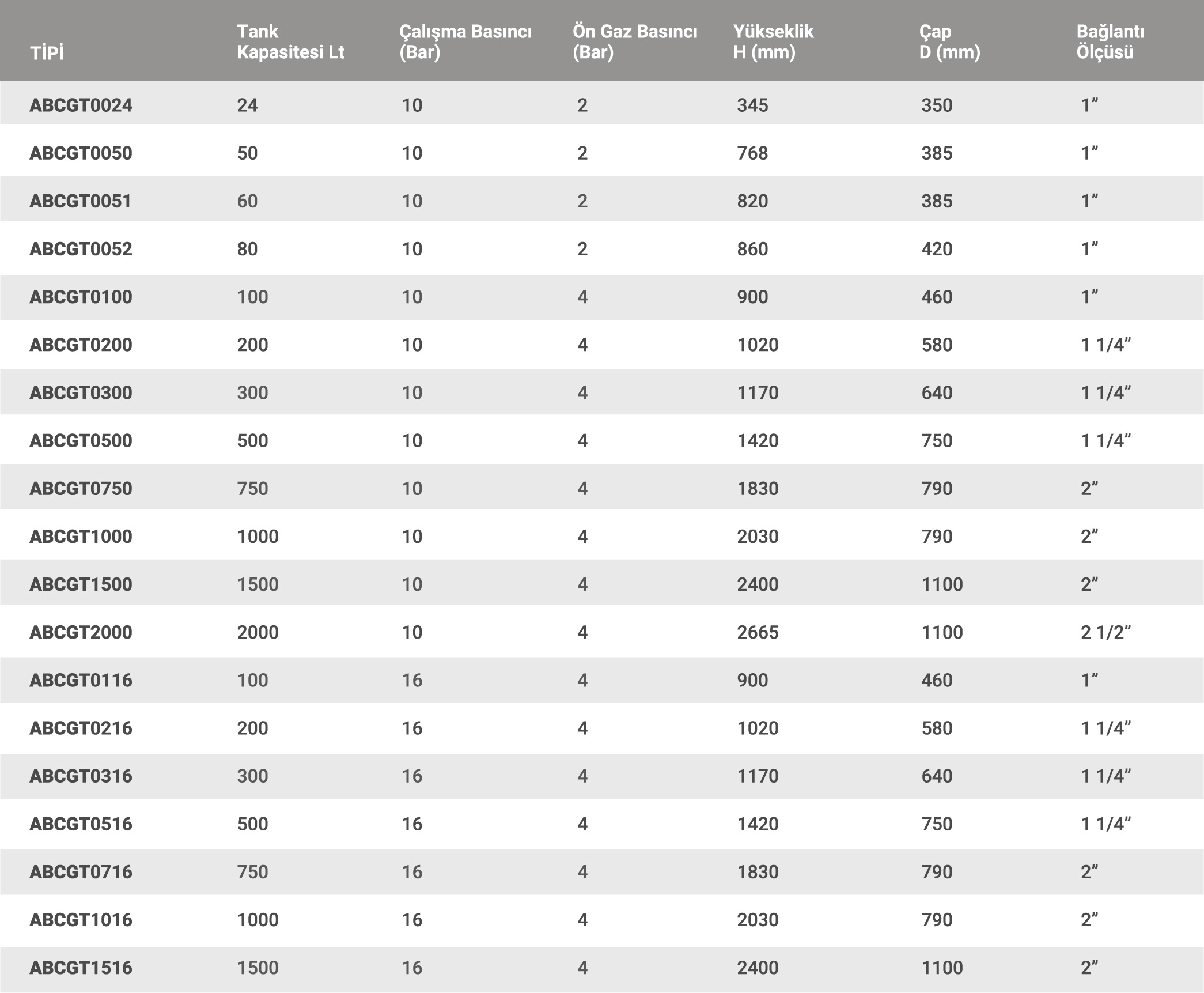This screenshot has height=993, width=1204.
Task: Click the ABCGT0051 row label
Action: point(81,201)
